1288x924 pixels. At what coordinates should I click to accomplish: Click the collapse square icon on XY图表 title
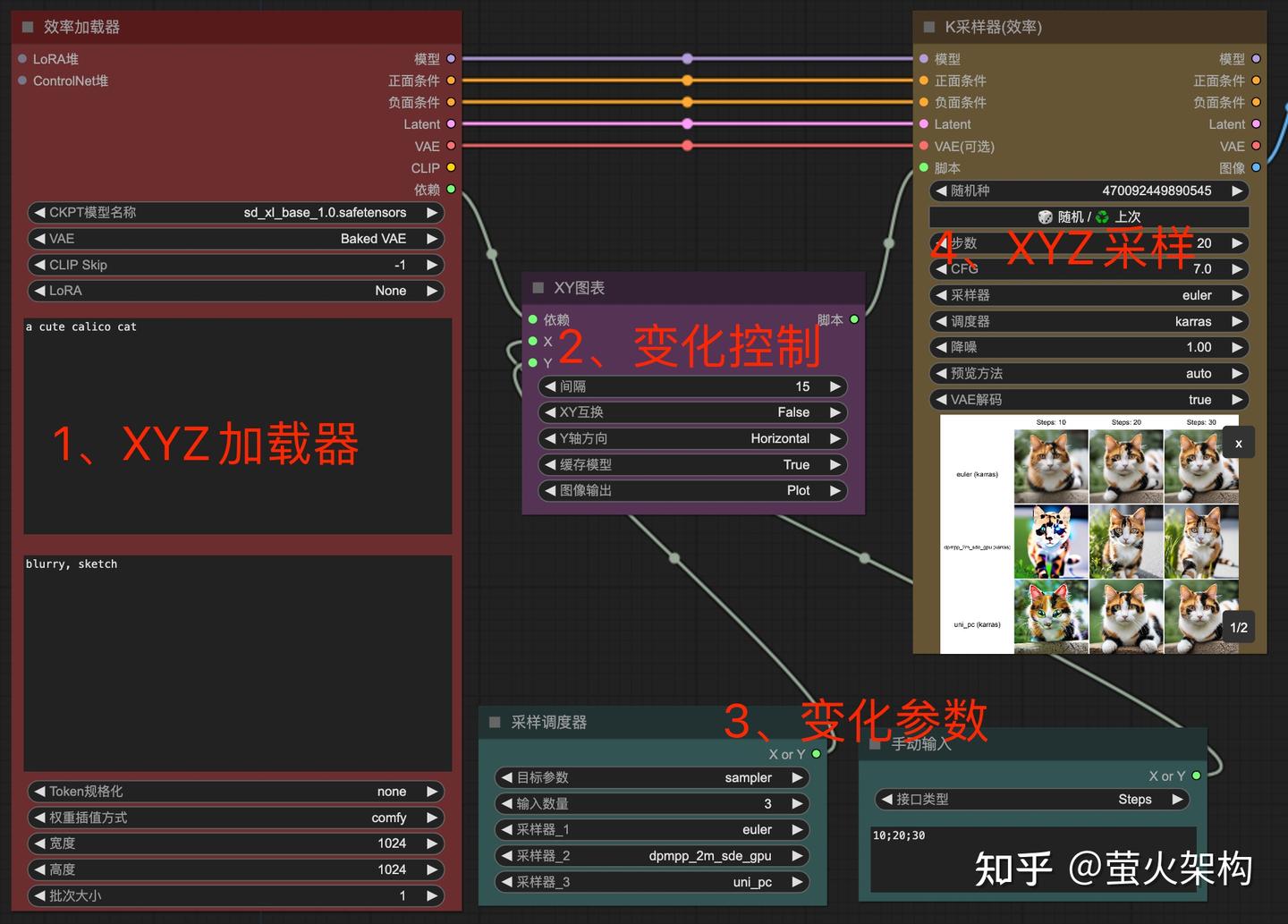(x=537, y=287)
